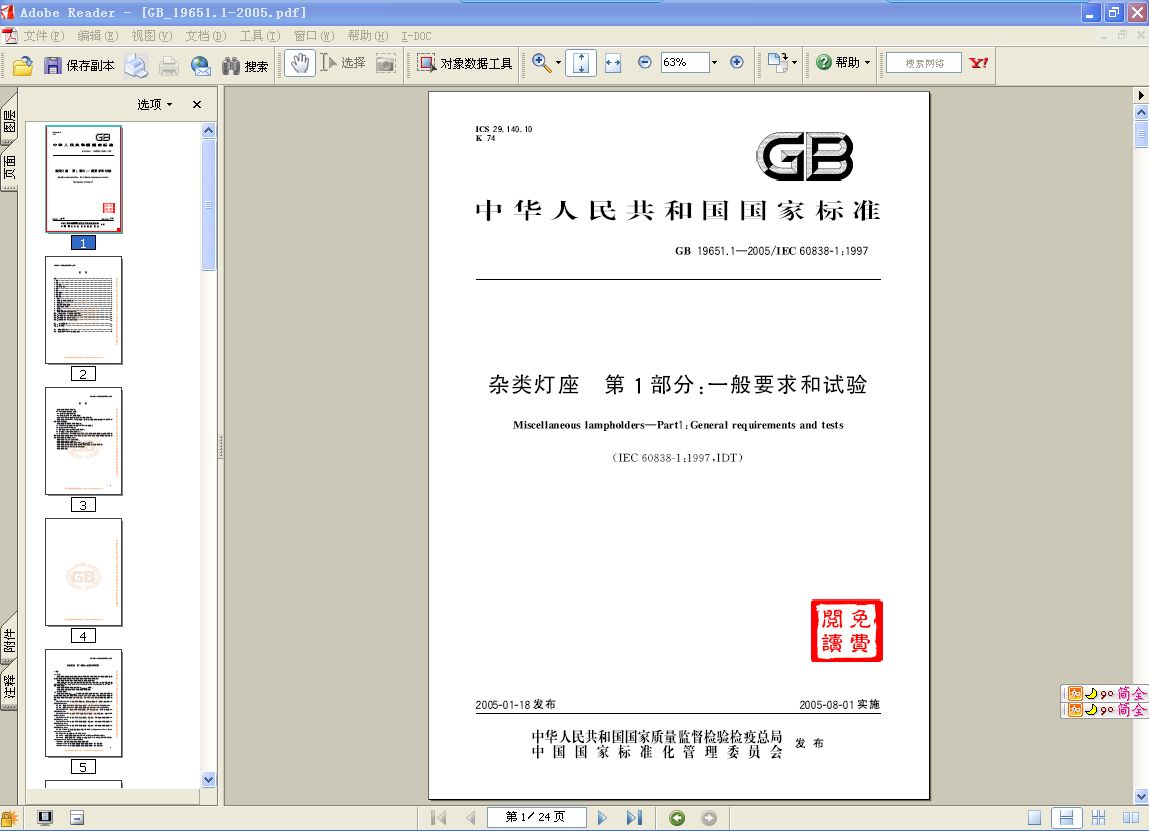Expand the zoom percentage dropdown
The width and height of the screenshot is (1149, 831).
click(x=714, y=62)
